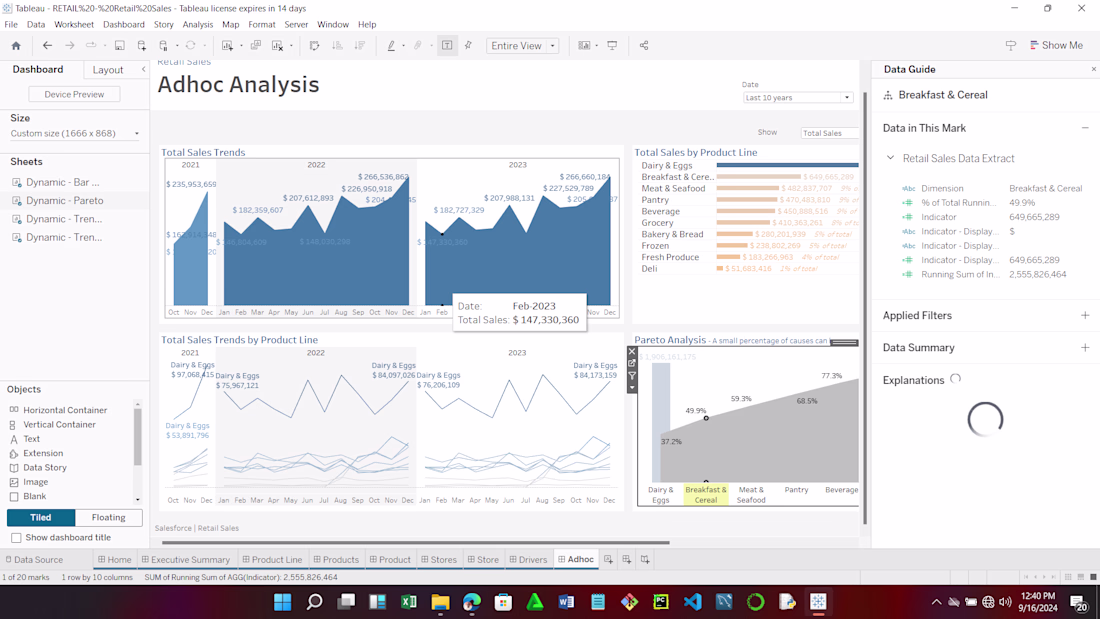This screenshot has width=1100, height=619.
Task: Click the Pause Auto Updates toolbar icon
Action: pos(163,46)
